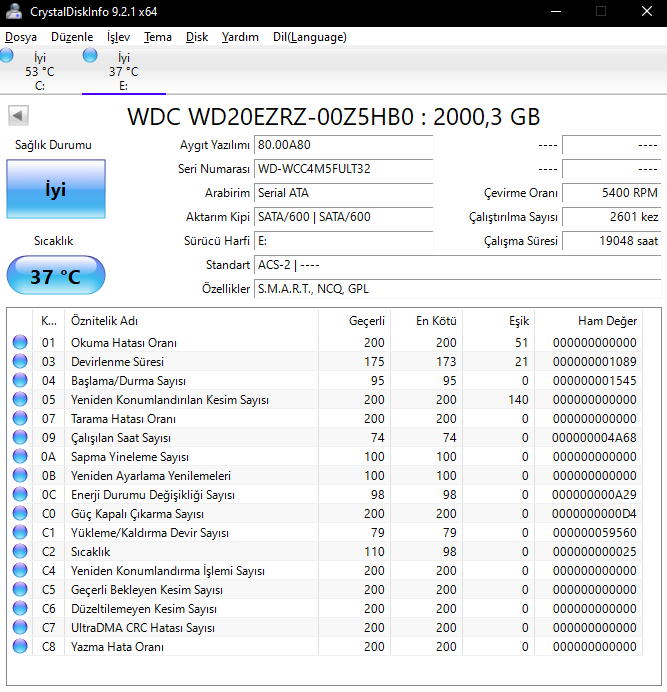
Task: Click status orb for Güç Kapalı Çıkarma Sayısı
Action: (x=20, y=513)
